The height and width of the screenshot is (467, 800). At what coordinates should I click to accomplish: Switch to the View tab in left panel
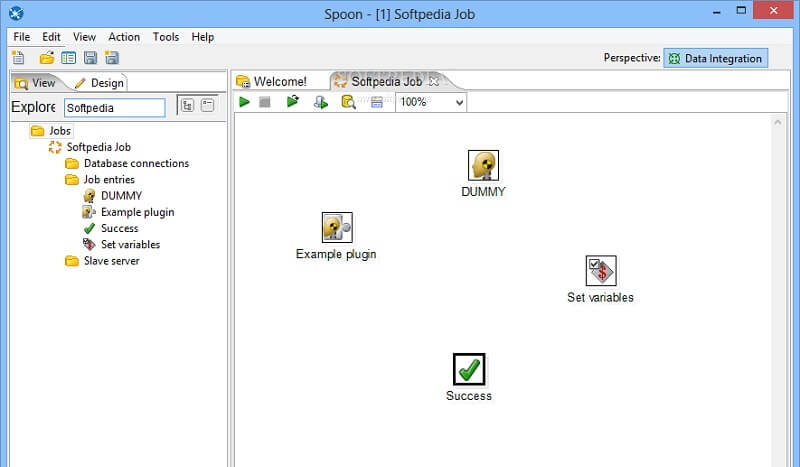35,83
